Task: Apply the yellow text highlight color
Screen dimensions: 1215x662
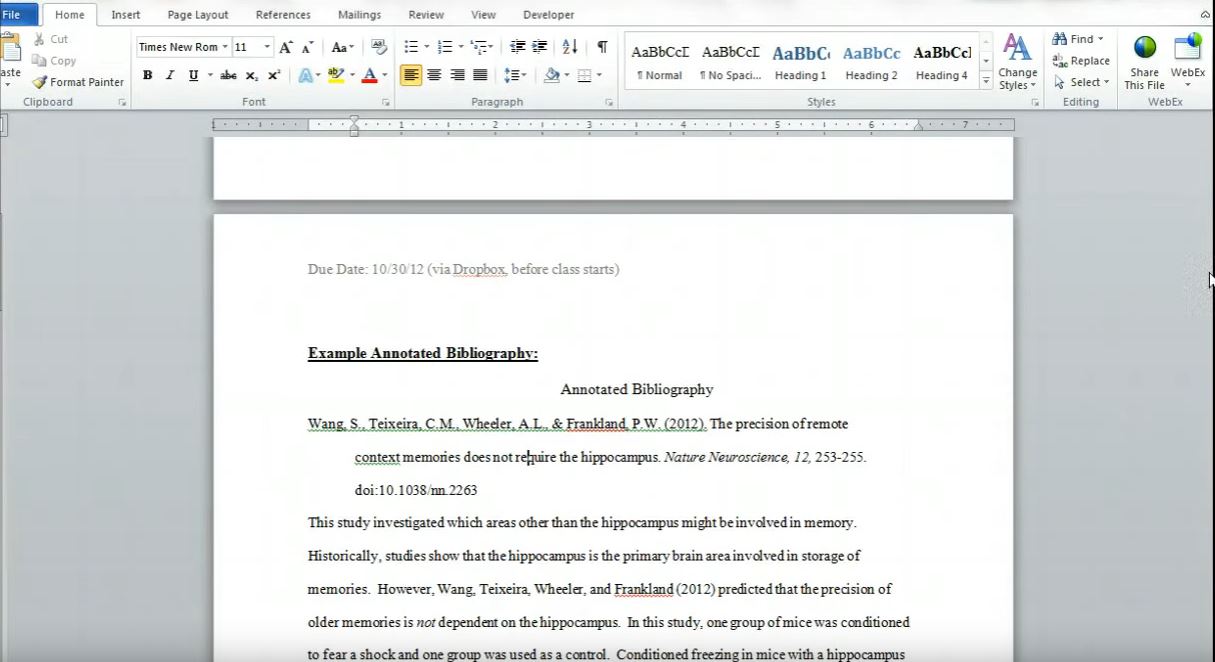Action: 335,75
